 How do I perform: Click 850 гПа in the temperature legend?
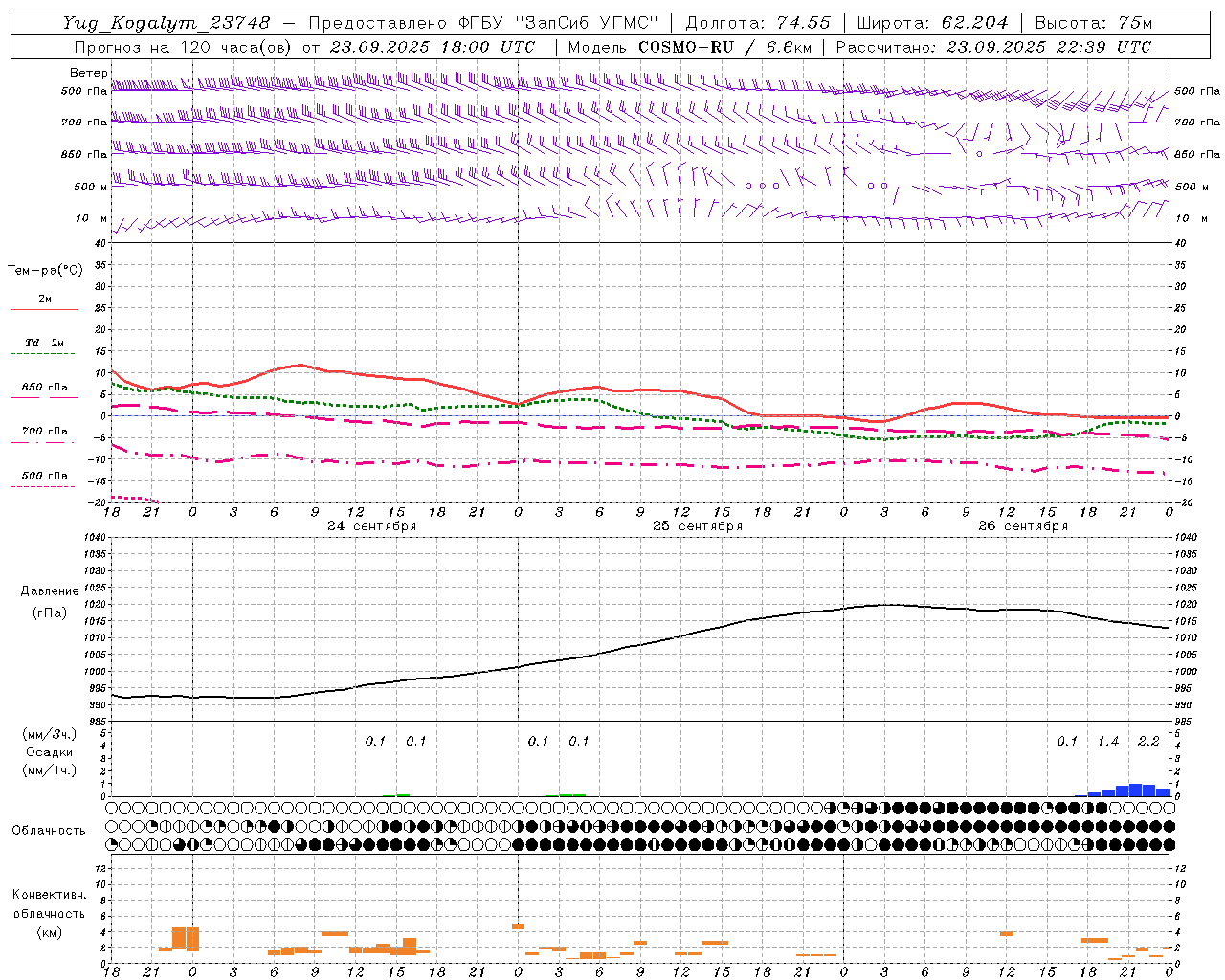[x=45, y=388]
